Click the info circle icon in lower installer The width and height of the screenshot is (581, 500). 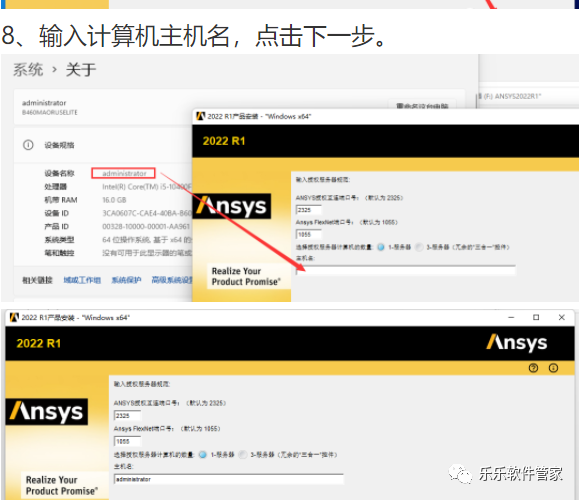[x=553, y=368]
